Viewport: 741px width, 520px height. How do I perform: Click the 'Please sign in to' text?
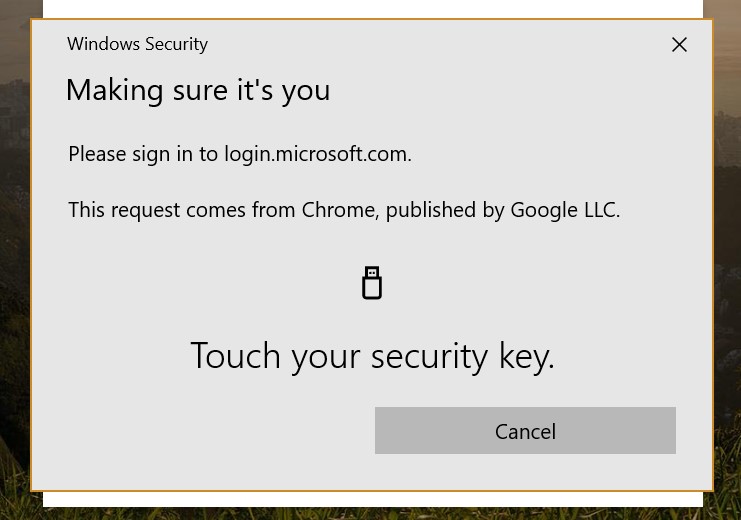coord(143,154)
